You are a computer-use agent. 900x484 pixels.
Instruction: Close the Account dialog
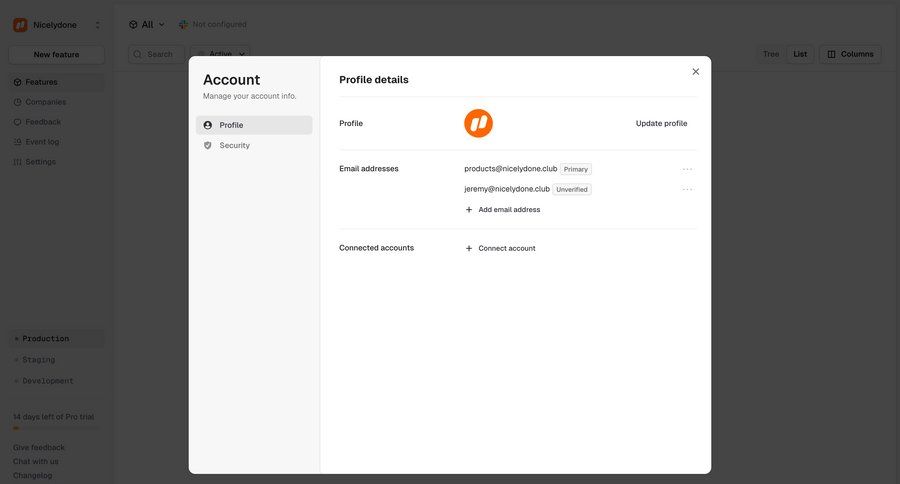point(696,72)
